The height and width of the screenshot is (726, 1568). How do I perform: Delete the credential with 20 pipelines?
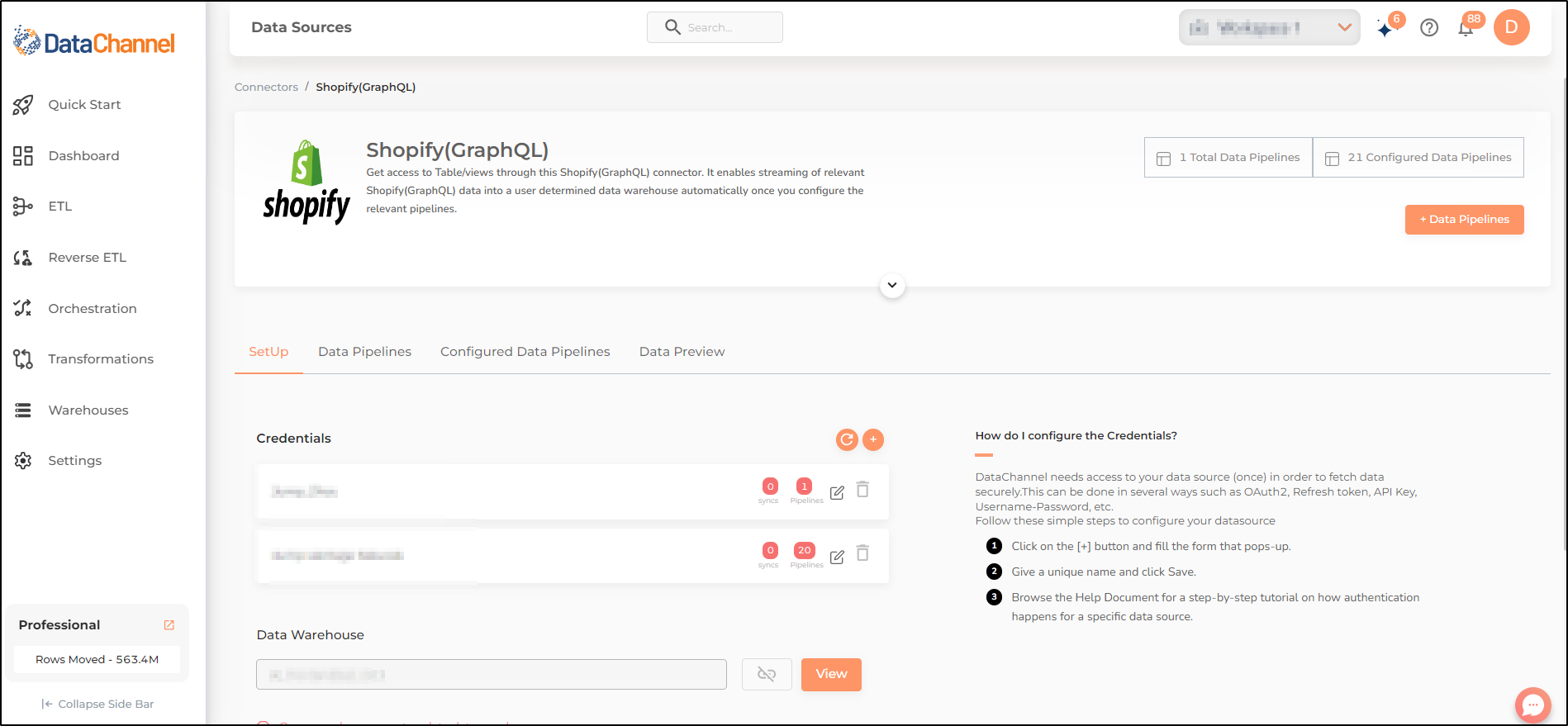862,553
